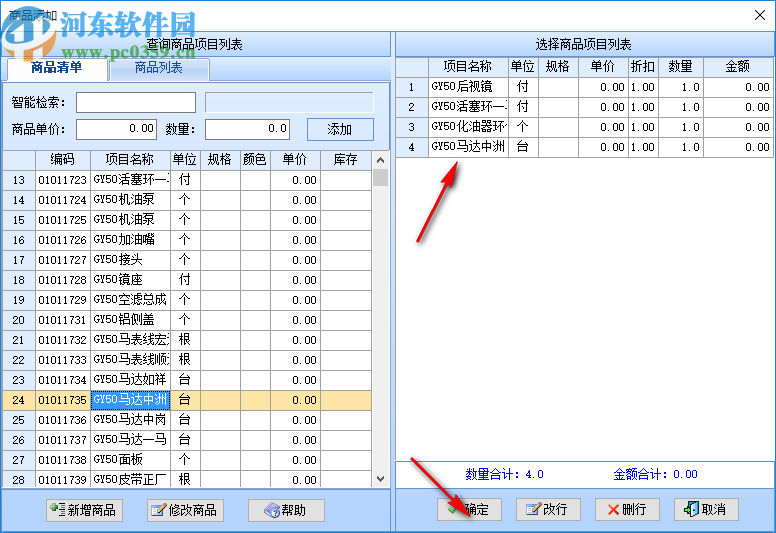Click the 编码 column header
This screenshot has height=533, width=776.
click(62, 159)
